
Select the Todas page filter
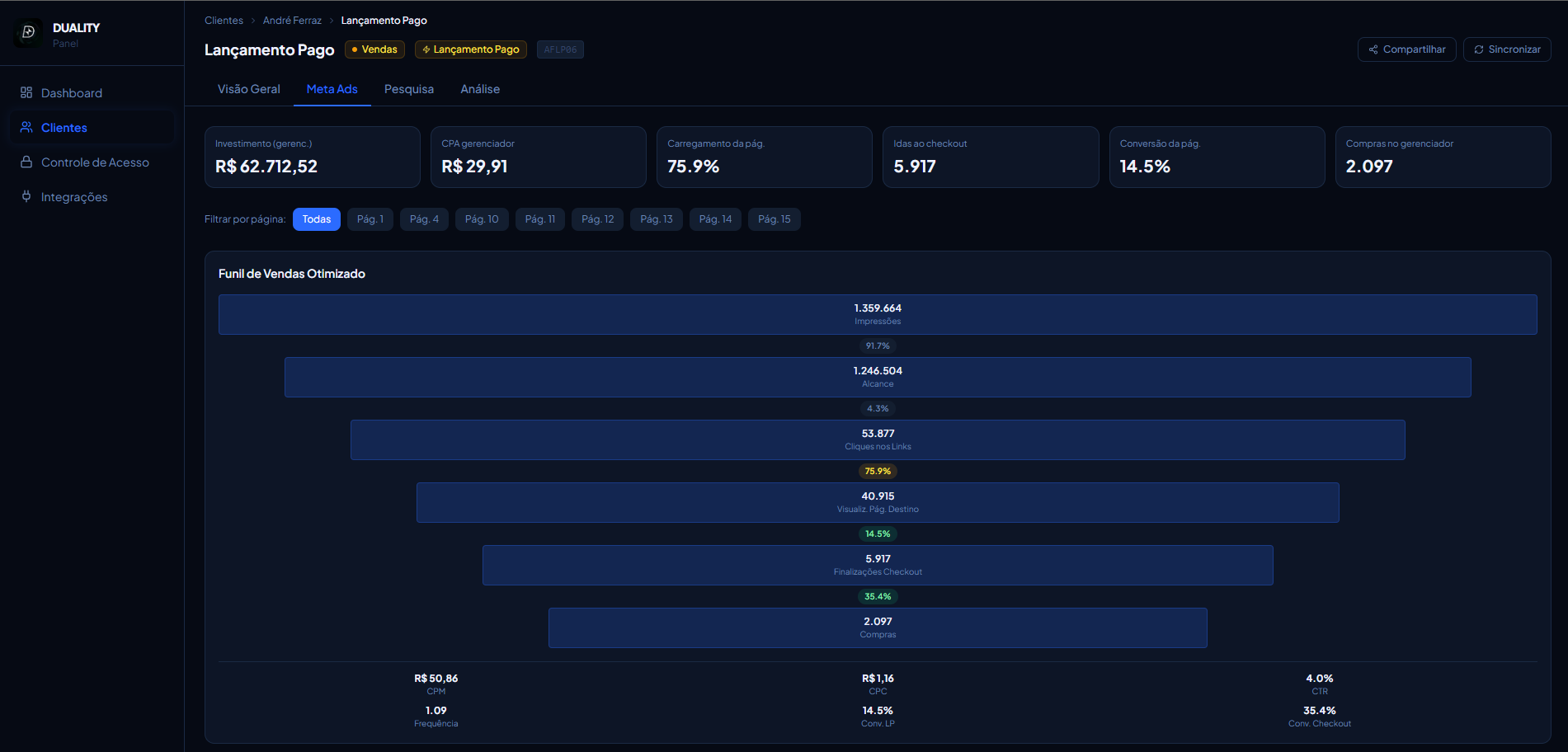tap(317, 219)
